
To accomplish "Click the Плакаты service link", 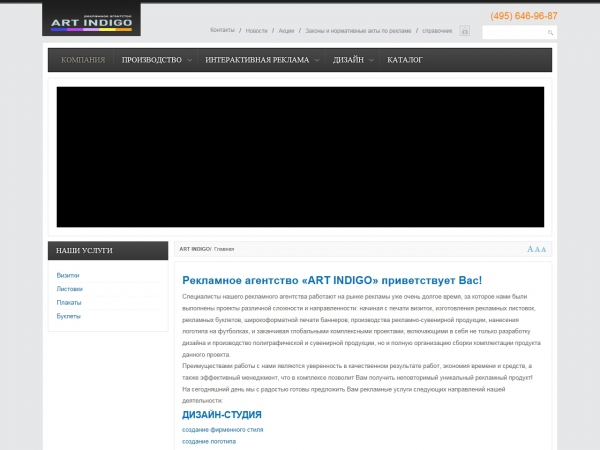I will coord(69,303).
